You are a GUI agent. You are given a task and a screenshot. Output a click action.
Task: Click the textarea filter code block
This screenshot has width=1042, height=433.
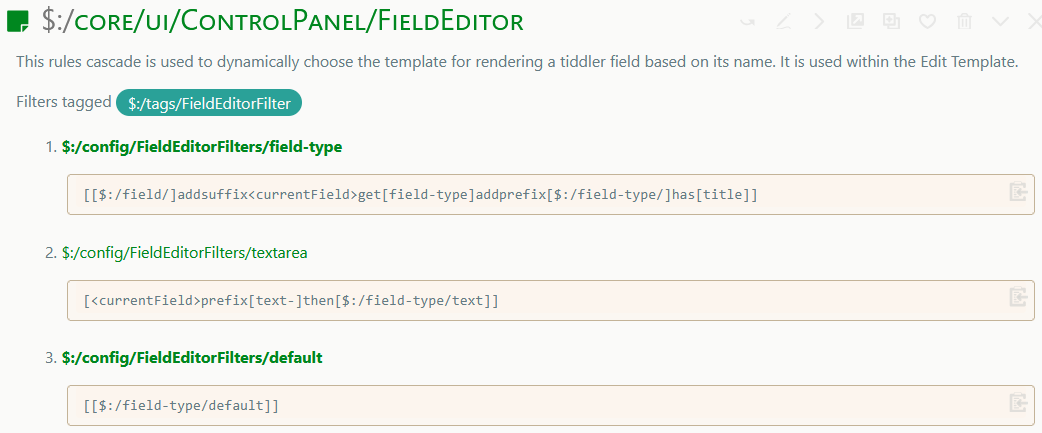click(x=291, y=299)
